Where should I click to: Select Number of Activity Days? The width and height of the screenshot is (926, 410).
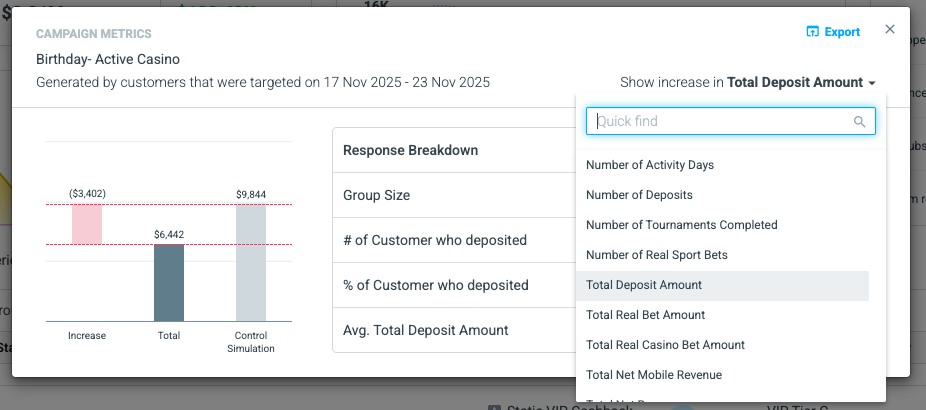pos(722,165)
